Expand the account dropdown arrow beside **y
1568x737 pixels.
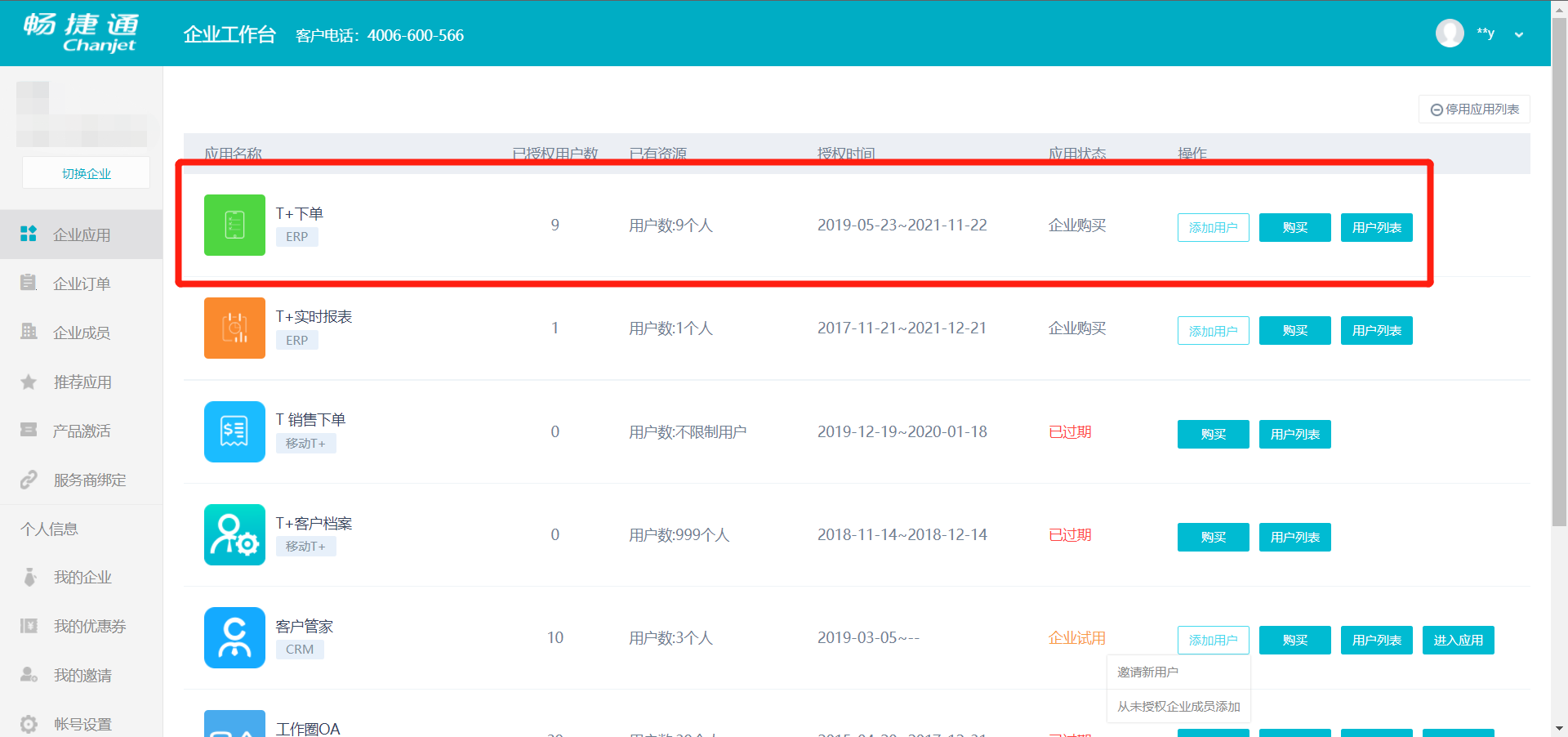pos(1519,35)
